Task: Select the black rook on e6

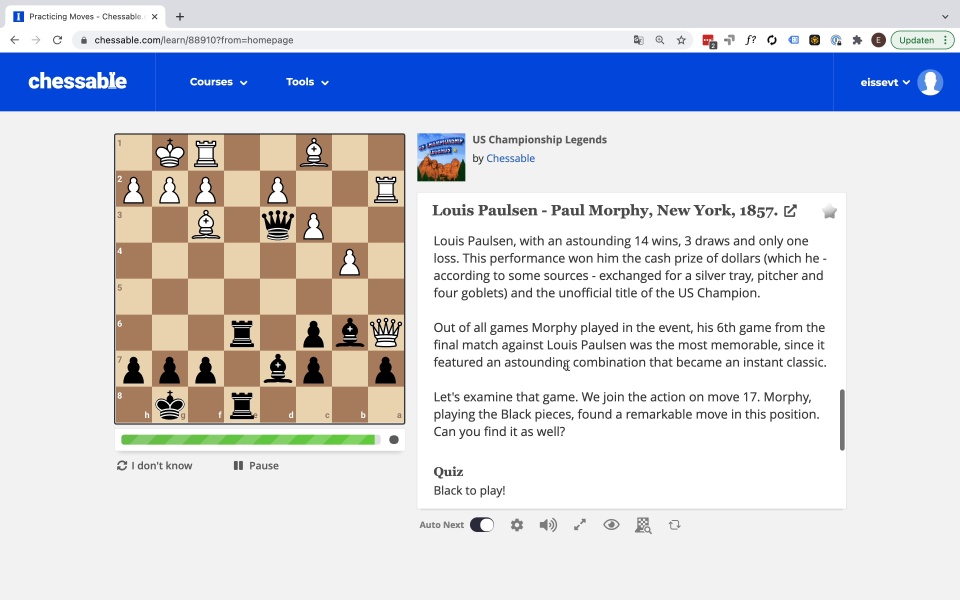Action: (x=242, y=332)
